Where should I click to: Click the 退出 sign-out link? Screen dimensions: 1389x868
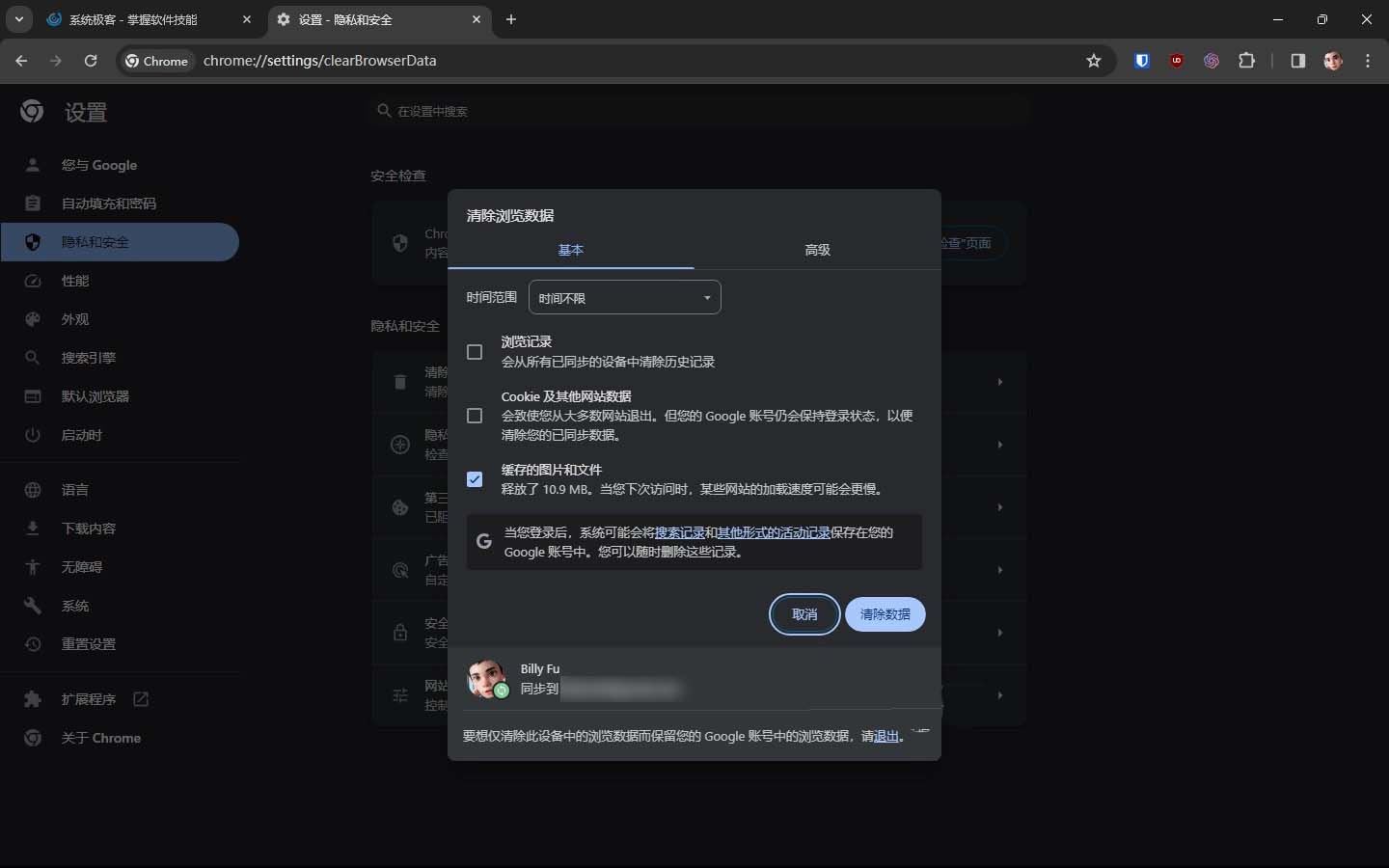click(x=885, y=736)
